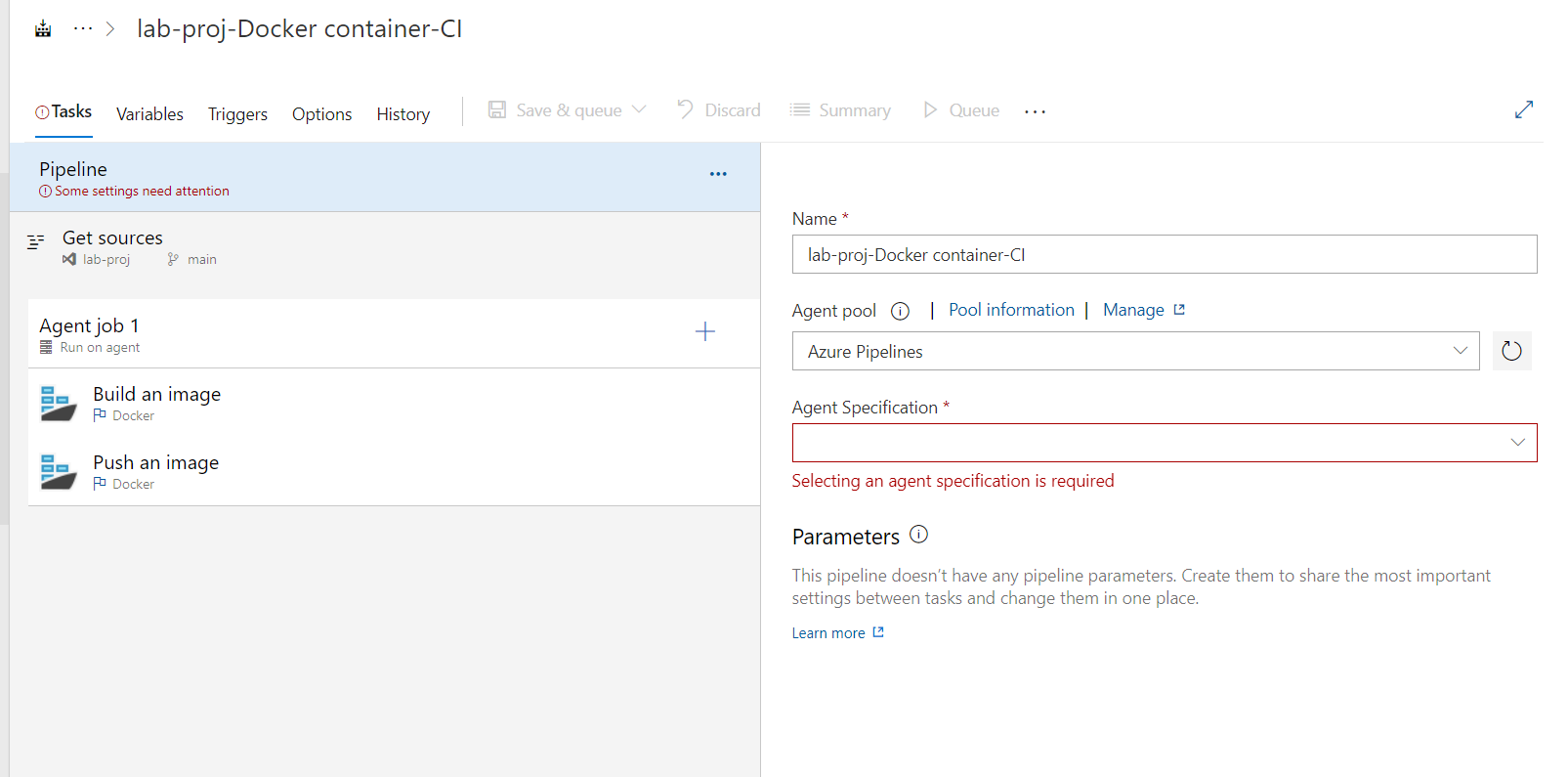Select the Push an image task

pyautogui.click(x=394, y=471)
